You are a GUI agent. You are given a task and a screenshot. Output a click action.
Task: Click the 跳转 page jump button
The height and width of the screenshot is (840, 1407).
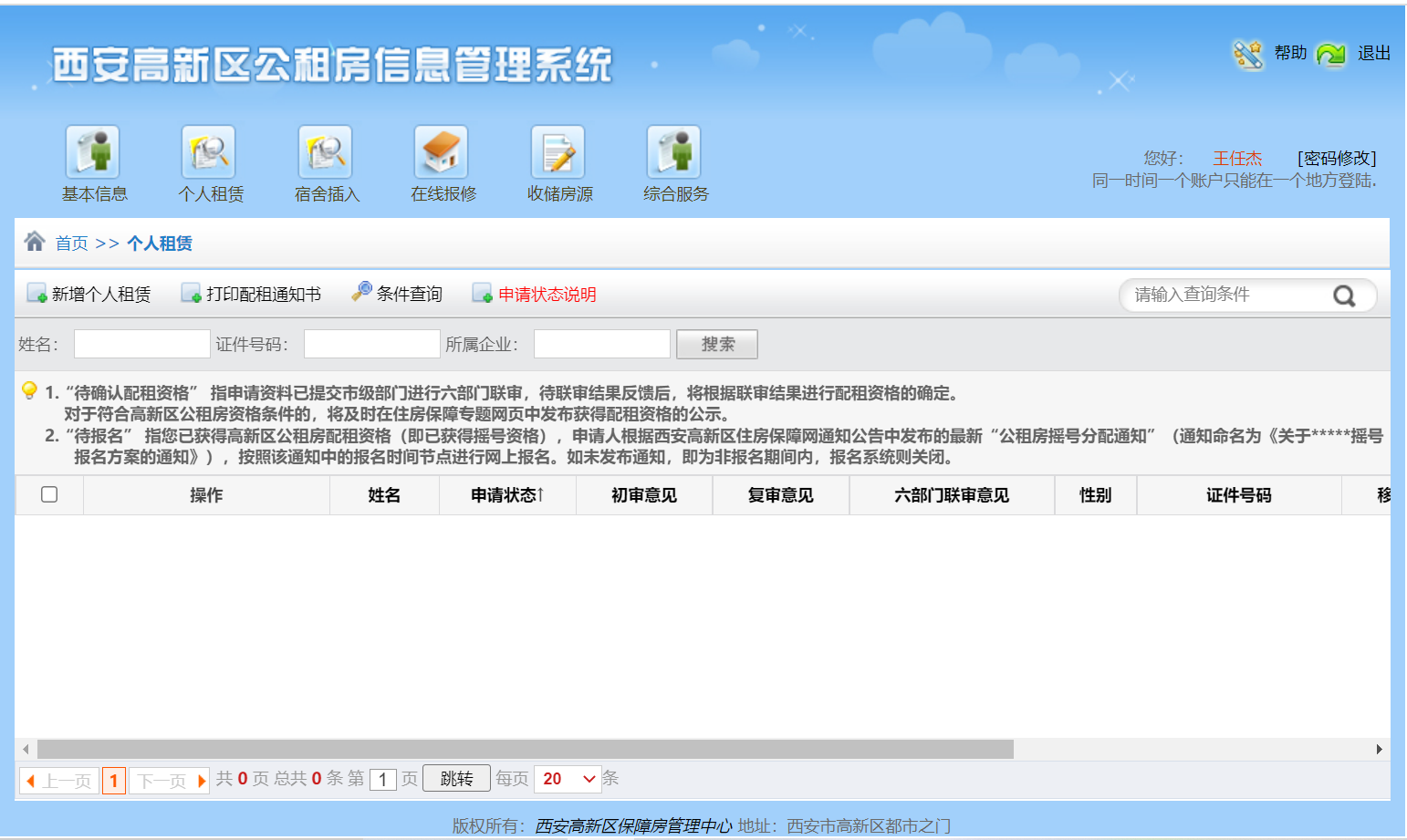click(x=456, y=779)
